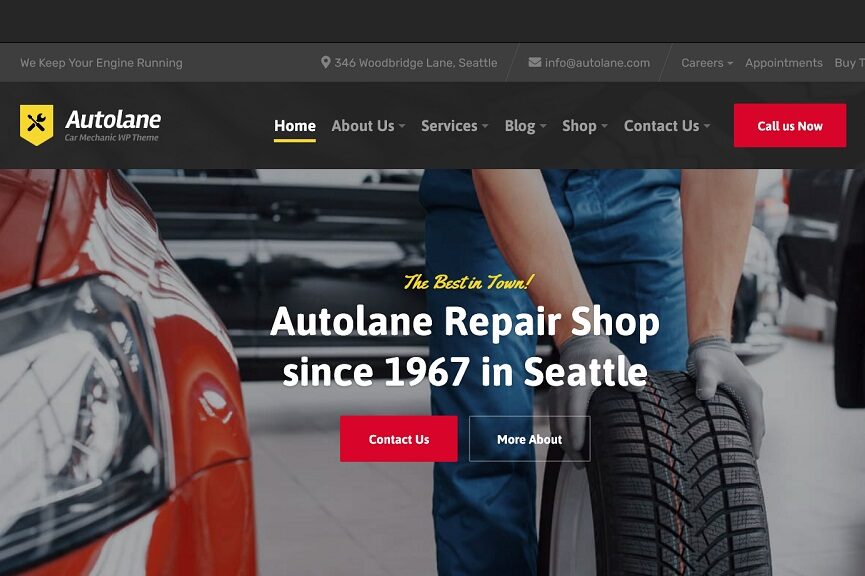Open the Appointments link
The width and height of the screenshot is (865, 576).
click(x=783, y=63)
